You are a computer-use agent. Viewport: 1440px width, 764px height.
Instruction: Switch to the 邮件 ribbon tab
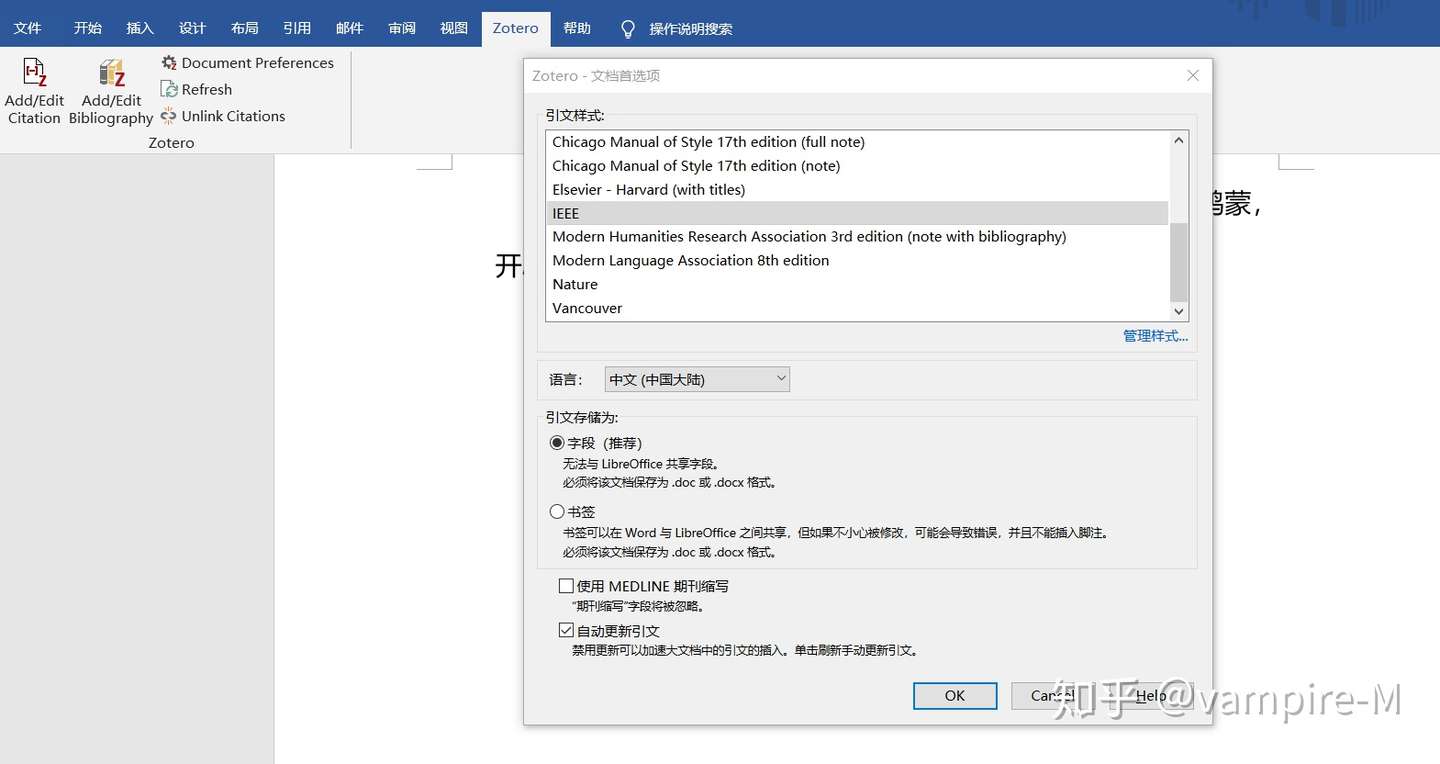[x=349, y=28]
